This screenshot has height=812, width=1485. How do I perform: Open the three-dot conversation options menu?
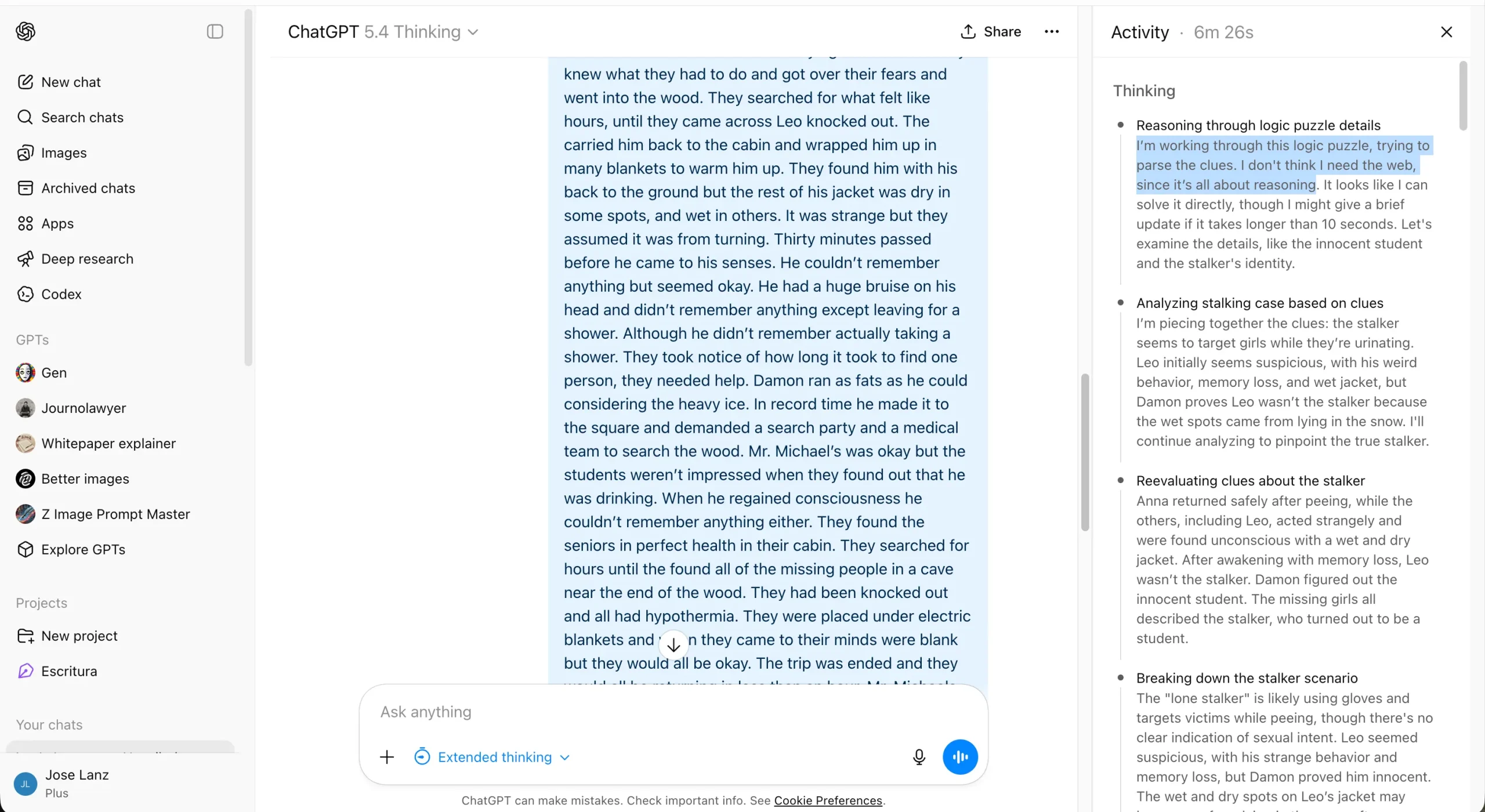[1052, 32]
